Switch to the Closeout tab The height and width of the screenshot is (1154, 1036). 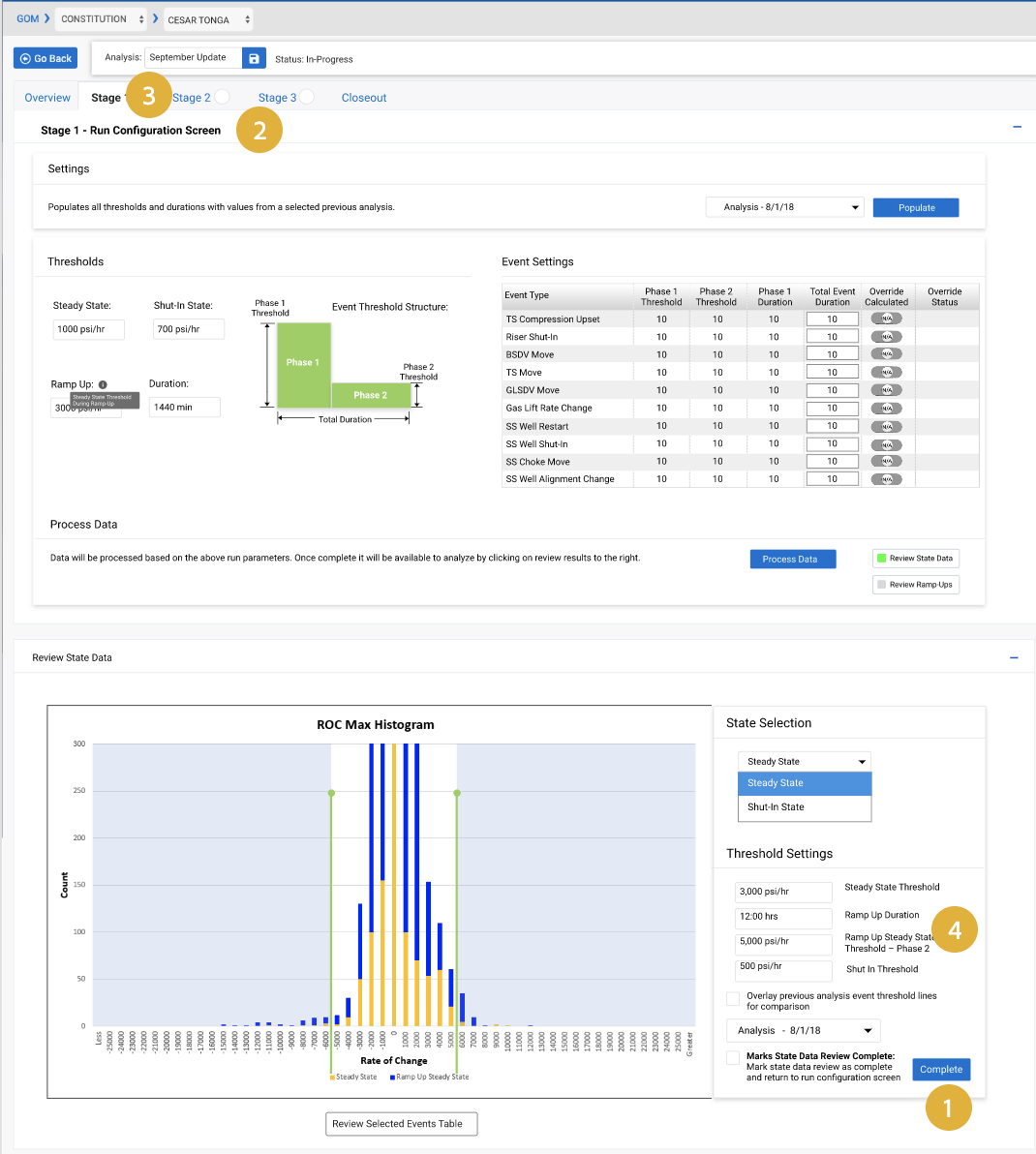(x=363, y=98)
